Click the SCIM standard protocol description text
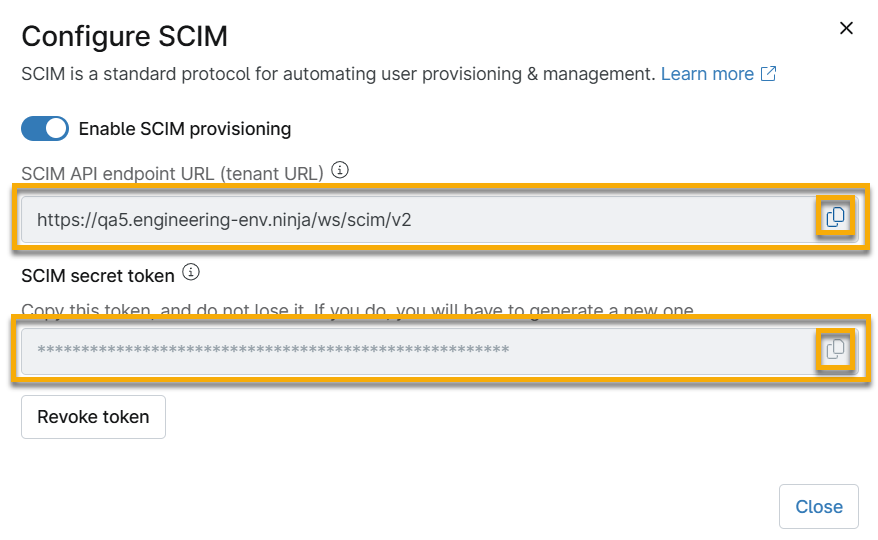The width and height of the screenshot is (878, 540). click(338, 74)
